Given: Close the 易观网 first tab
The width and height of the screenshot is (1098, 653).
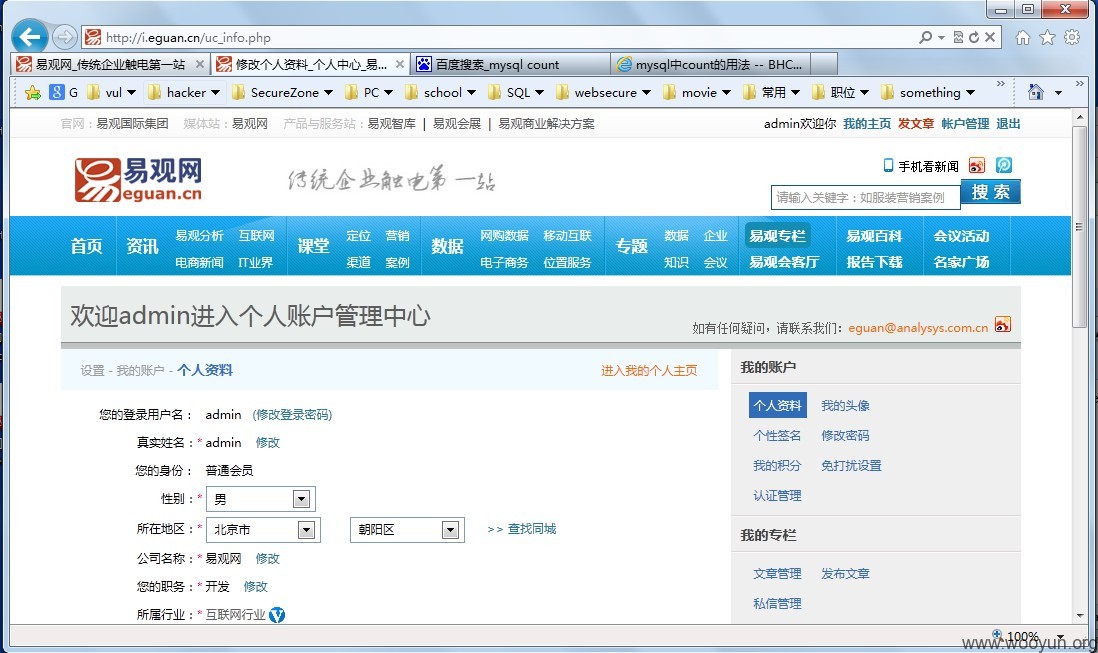Looking at the screenshot, I should [x=200, y=64].
